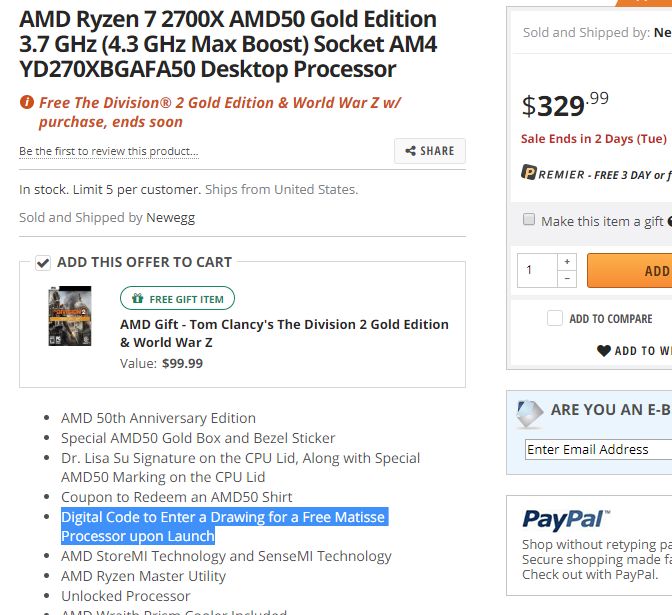
Task: Increase quantity with the plus stepper
Action: [x=567, y=261]
